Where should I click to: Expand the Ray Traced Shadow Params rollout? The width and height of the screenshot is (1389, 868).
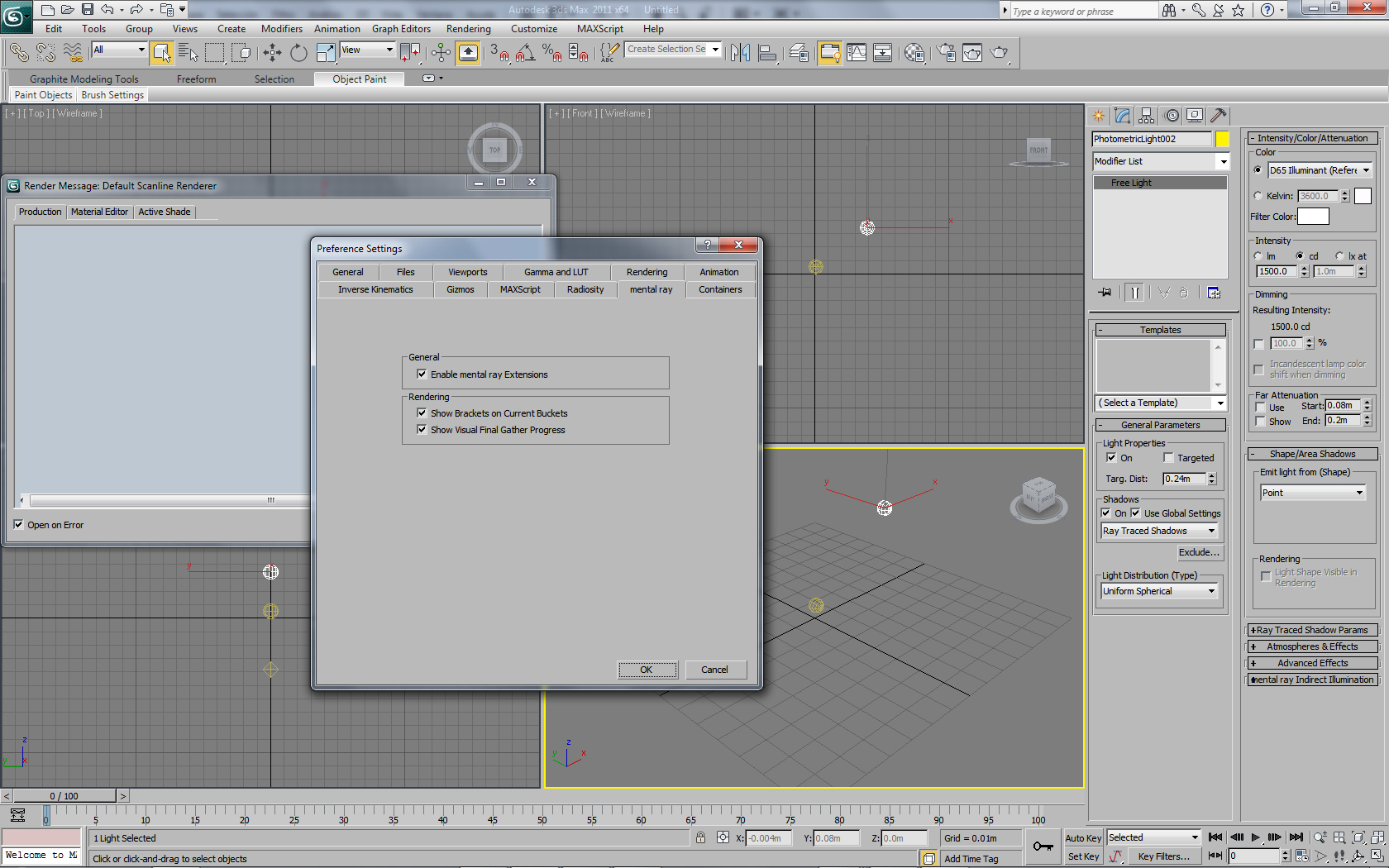[x=1312, y=630]
